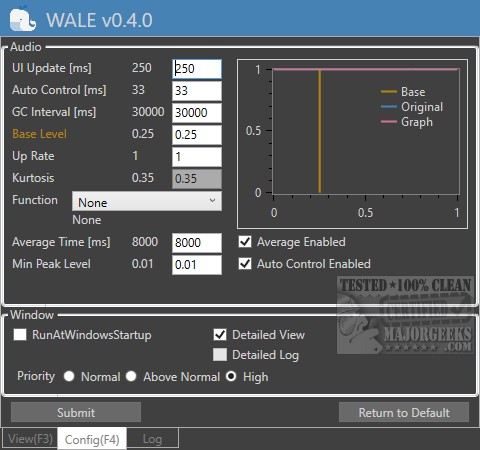Click the GC Interval input field
This screenshot has height=450, width=480.
(197, 113)
